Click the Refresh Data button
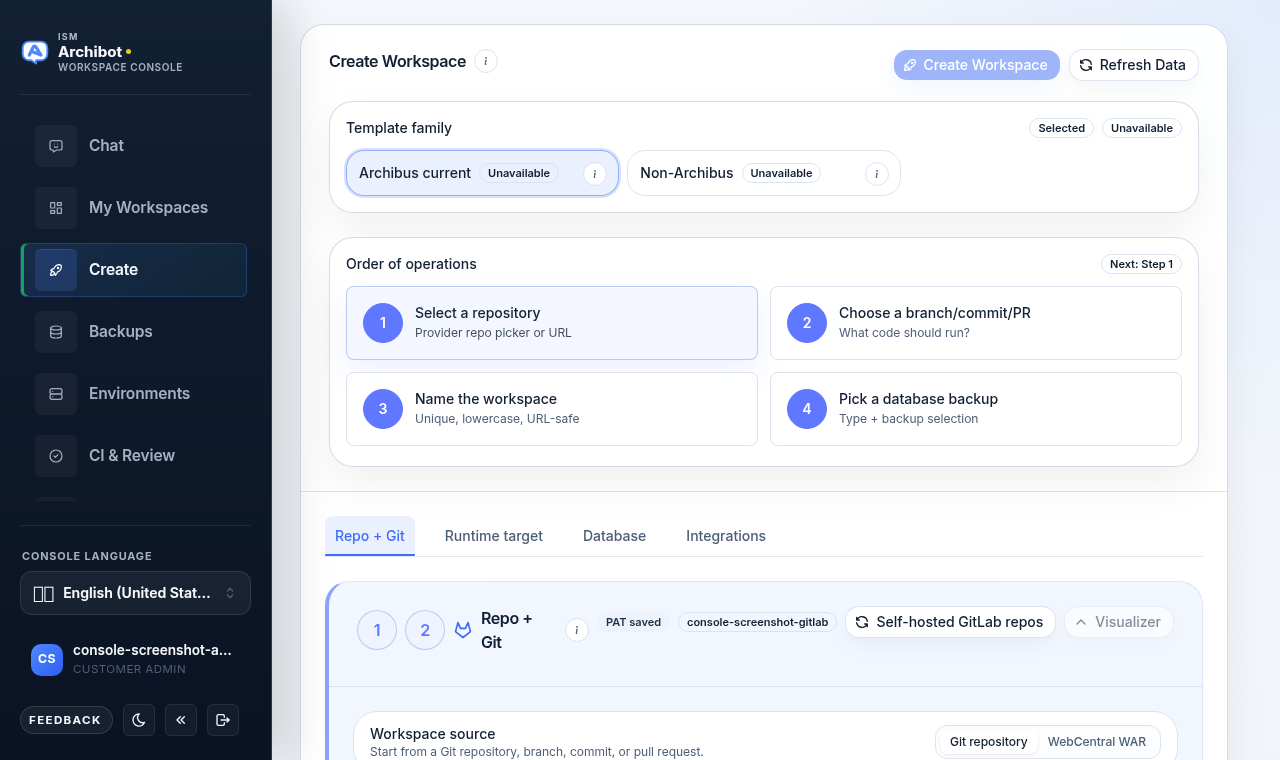Image resolution: width=1280 pixels, height=760 pixels. [1134, 65]
